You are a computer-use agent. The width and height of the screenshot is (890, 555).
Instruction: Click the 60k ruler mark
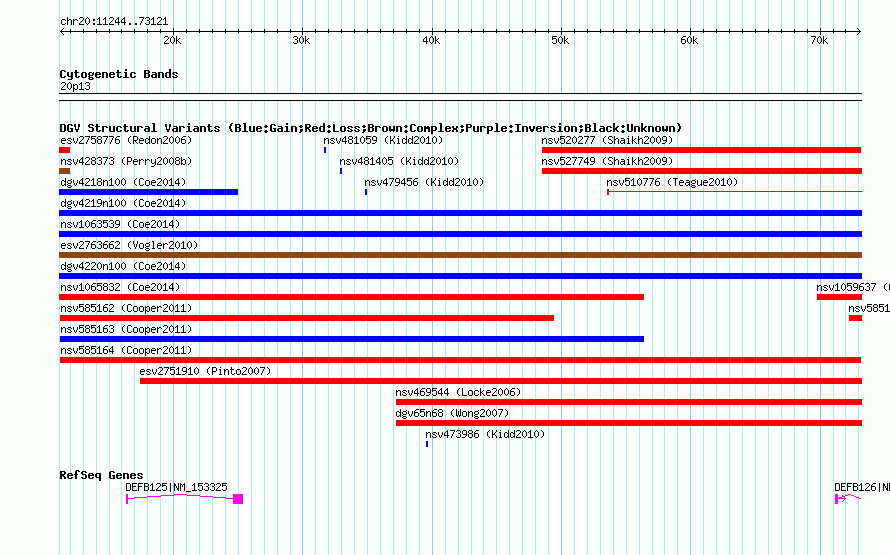tap(689, 40)
